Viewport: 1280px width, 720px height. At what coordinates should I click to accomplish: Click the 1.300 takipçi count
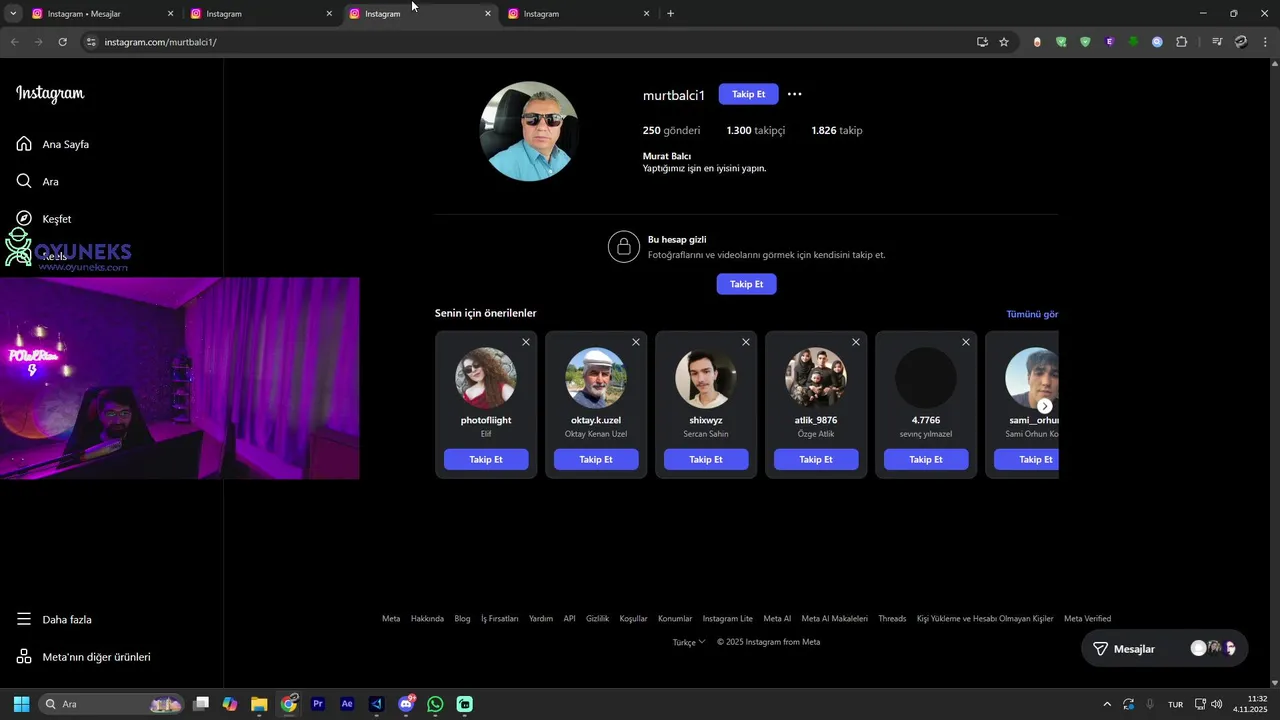pos(755,130)
